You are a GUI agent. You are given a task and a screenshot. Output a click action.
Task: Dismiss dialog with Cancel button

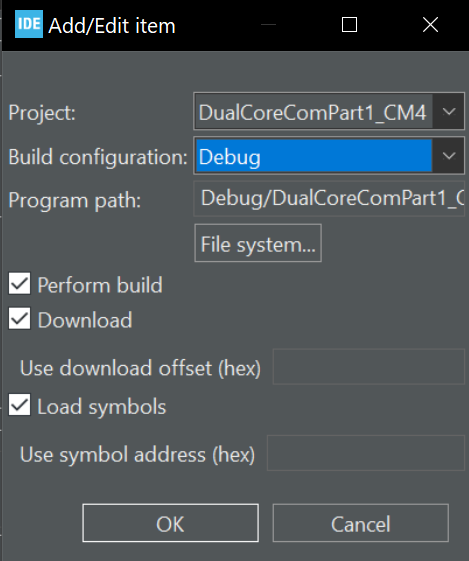pyautogui.click(x=361, y=523)
